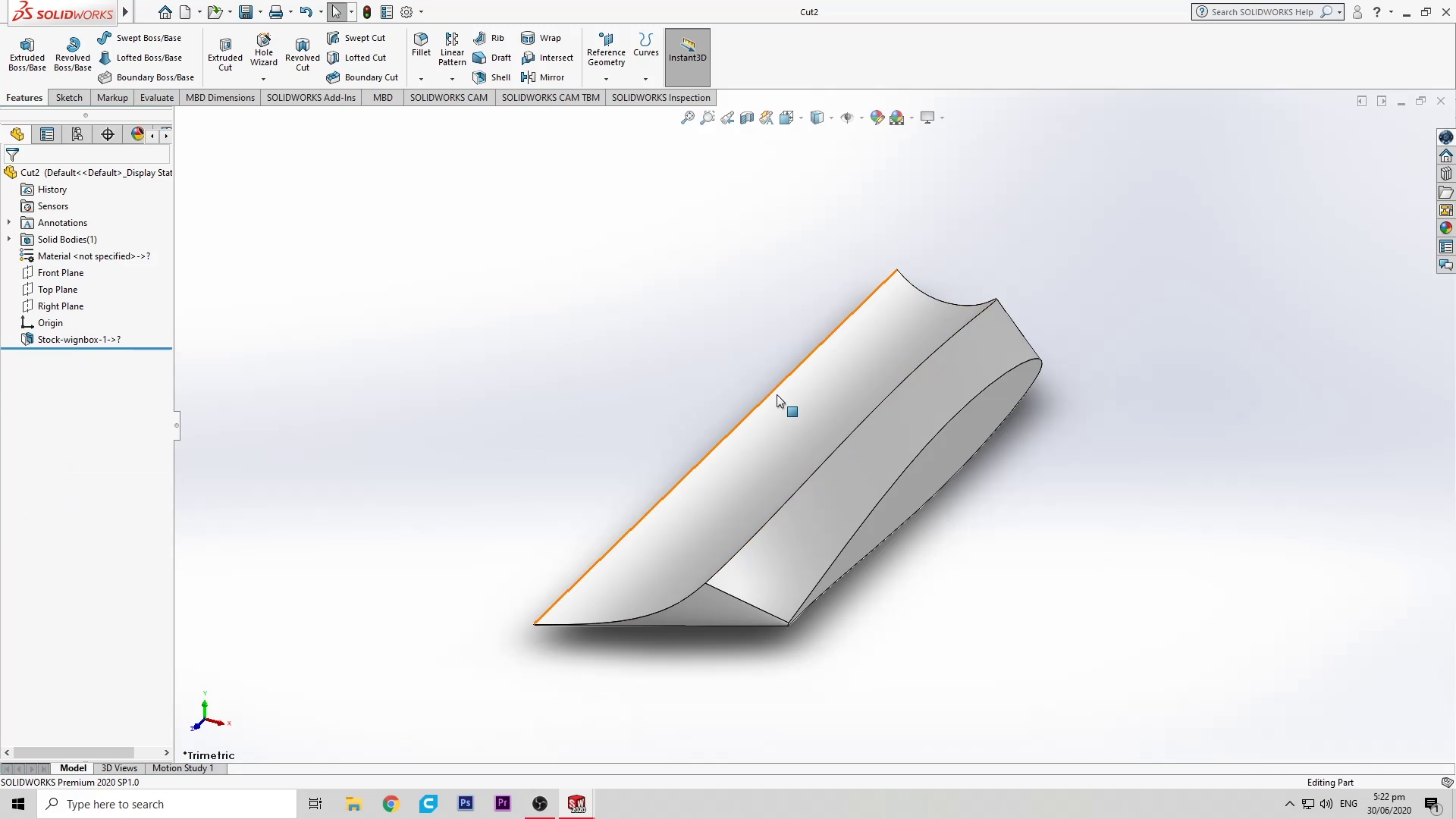The height and width of the screenshot is (819, 1456).
Task: Open the Hide/Show Items dropdown
Action: pyautogui.click(x=862, y=118)
